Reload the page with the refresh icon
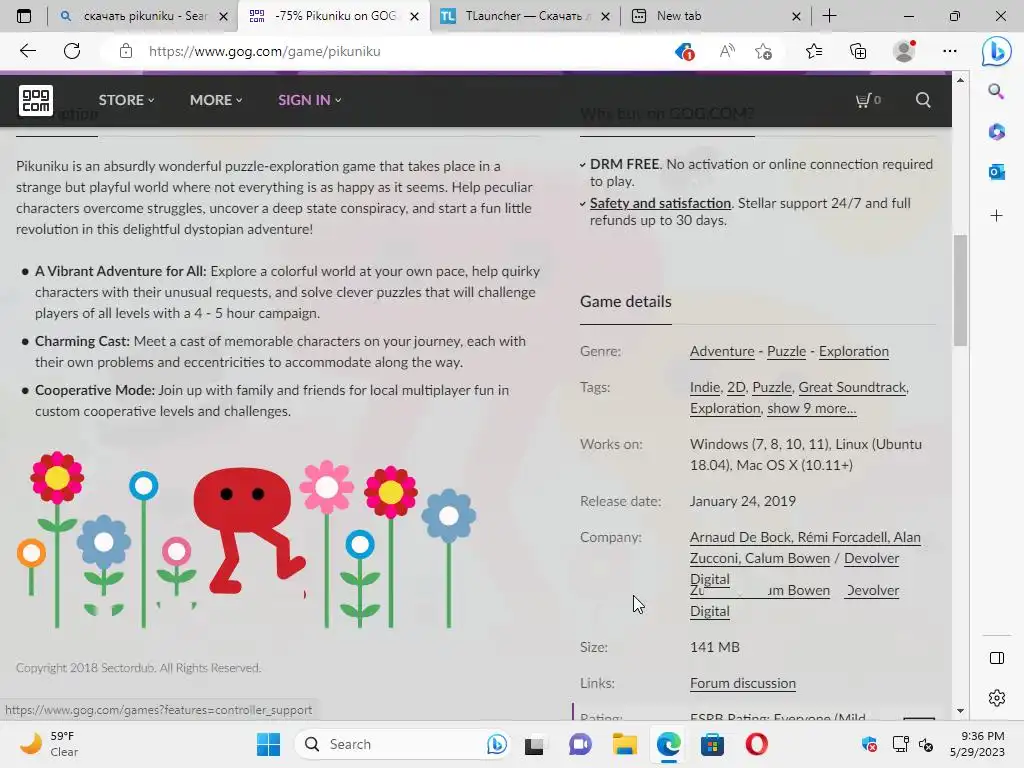Image resolution: width=1024 pixels, height=768 pixels. coord(72,51)
